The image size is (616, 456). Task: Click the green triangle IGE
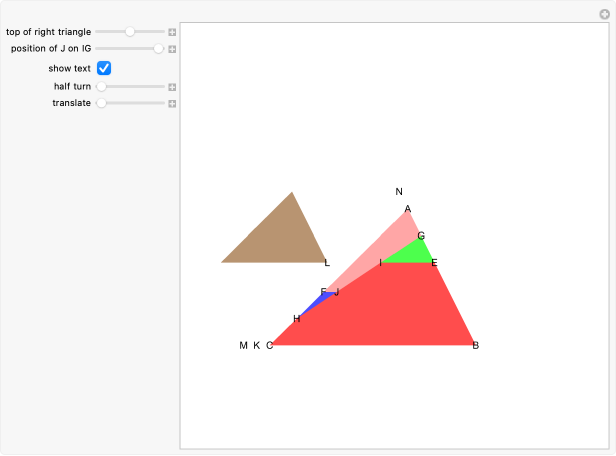414,255
